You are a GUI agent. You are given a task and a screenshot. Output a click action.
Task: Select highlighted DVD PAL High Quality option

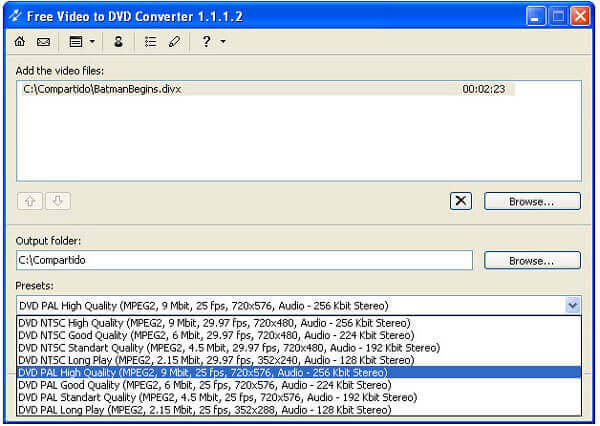tap(299, 372)
